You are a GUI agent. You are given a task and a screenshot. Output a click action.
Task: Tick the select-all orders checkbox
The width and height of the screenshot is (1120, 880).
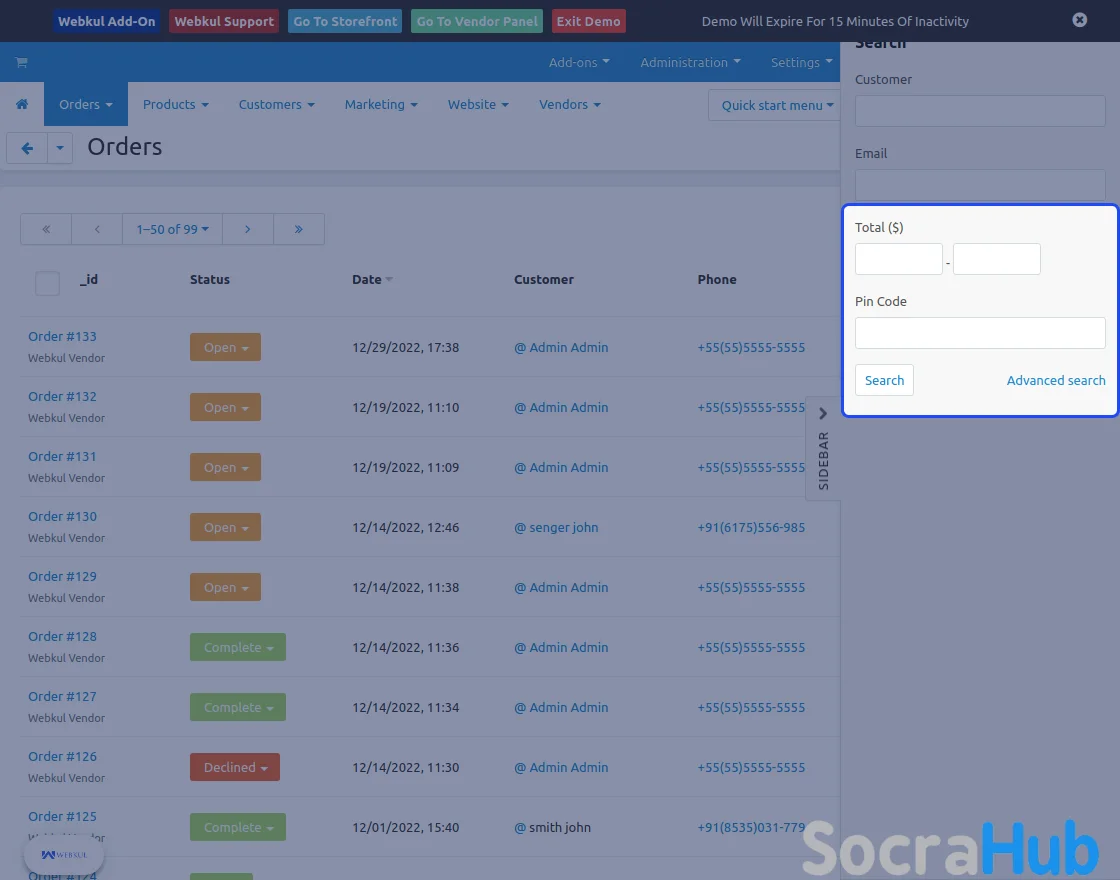(47, 283)
